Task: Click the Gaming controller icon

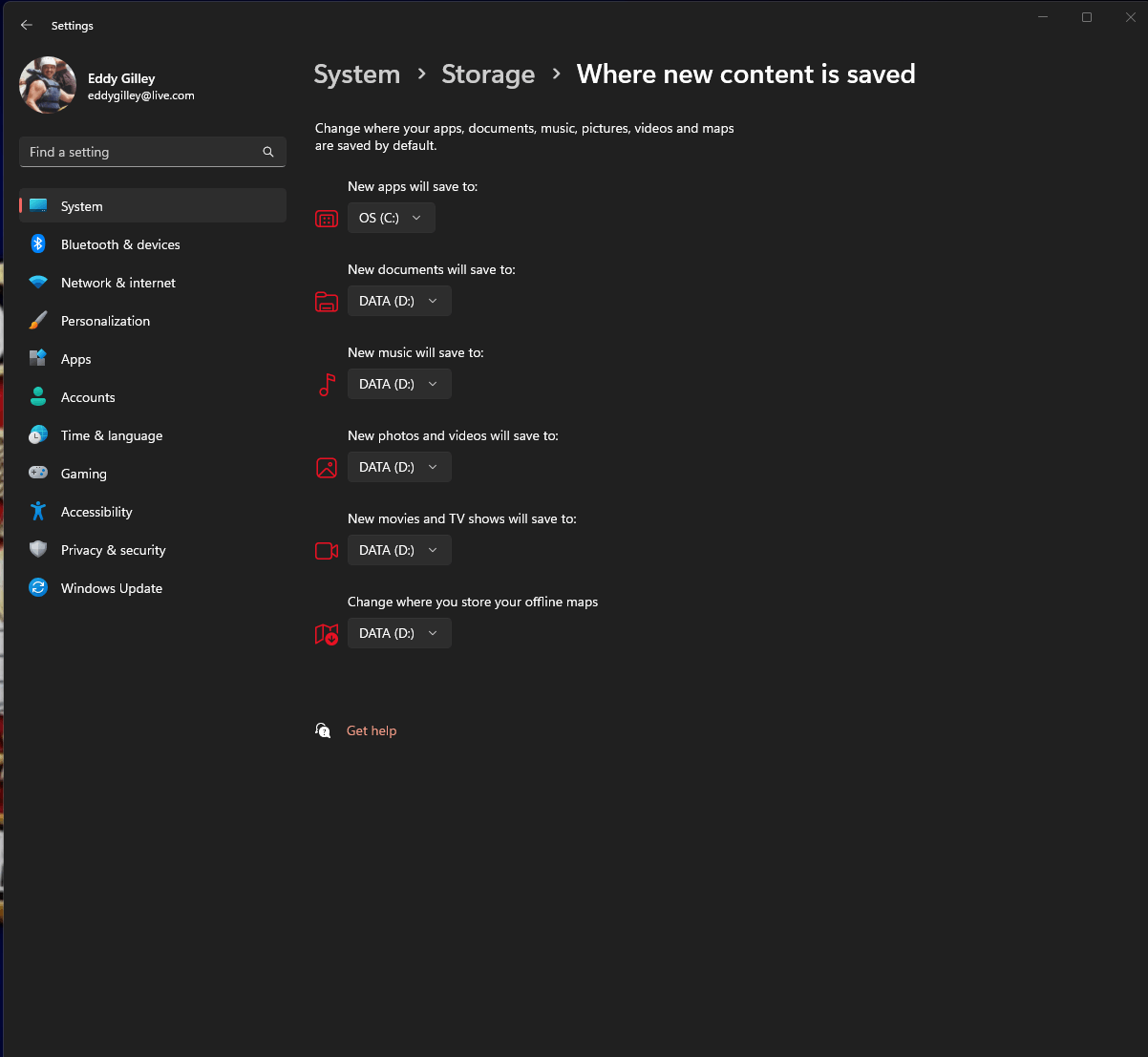Action: pyautogui.click(x=38, y=474)
